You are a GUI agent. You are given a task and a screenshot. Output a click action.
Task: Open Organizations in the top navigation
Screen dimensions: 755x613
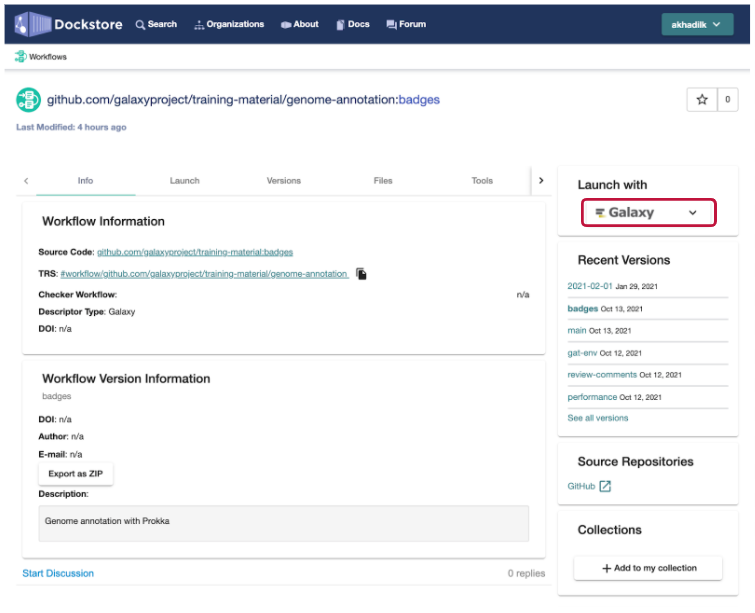(229, 24)
